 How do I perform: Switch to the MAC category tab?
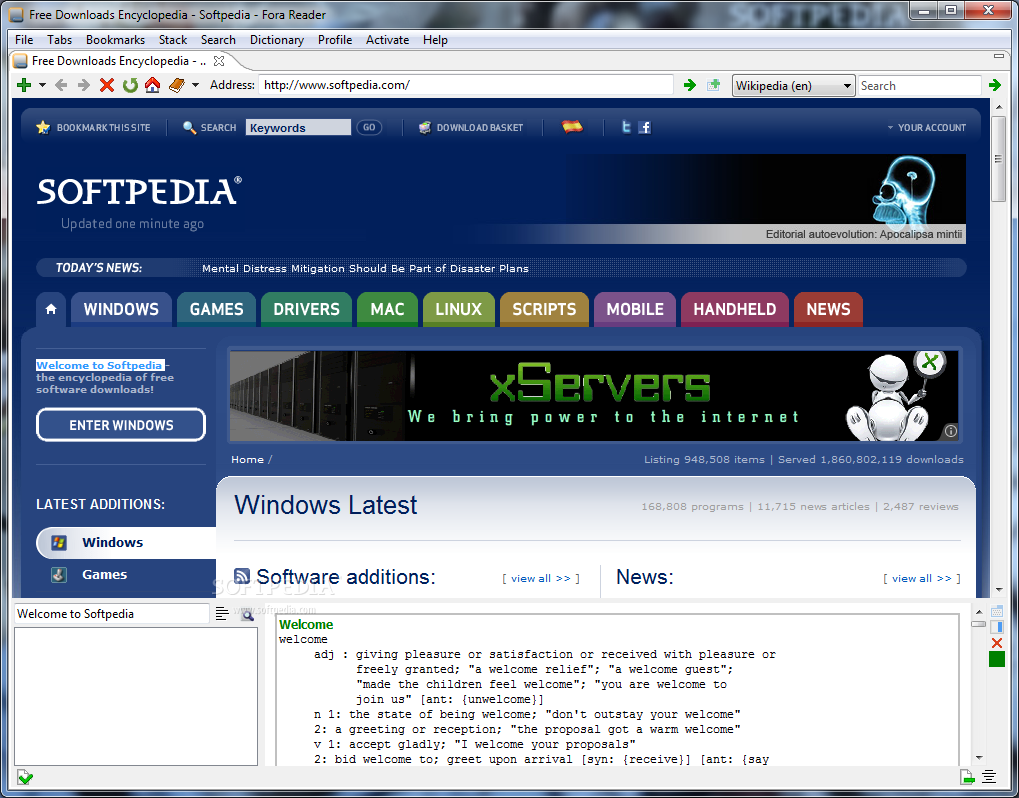coord(387,309)
